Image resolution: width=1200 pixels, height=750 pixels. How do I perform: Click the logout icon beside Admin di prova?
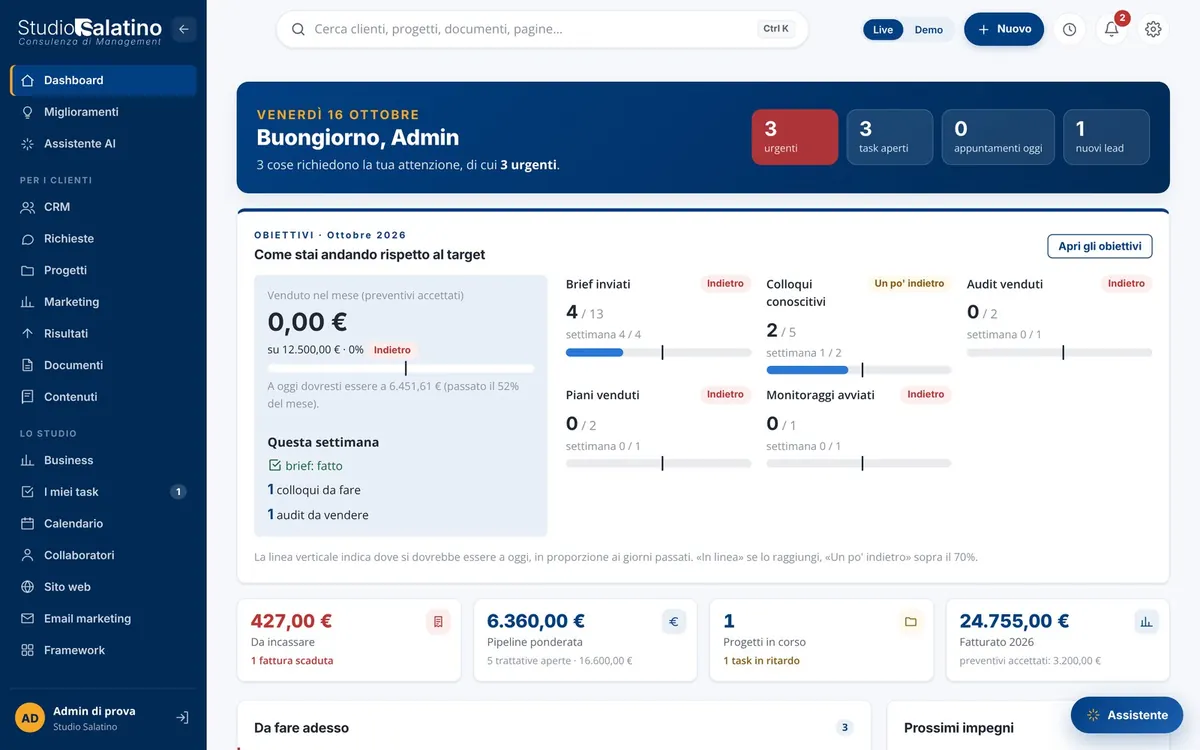click(182, 718)
